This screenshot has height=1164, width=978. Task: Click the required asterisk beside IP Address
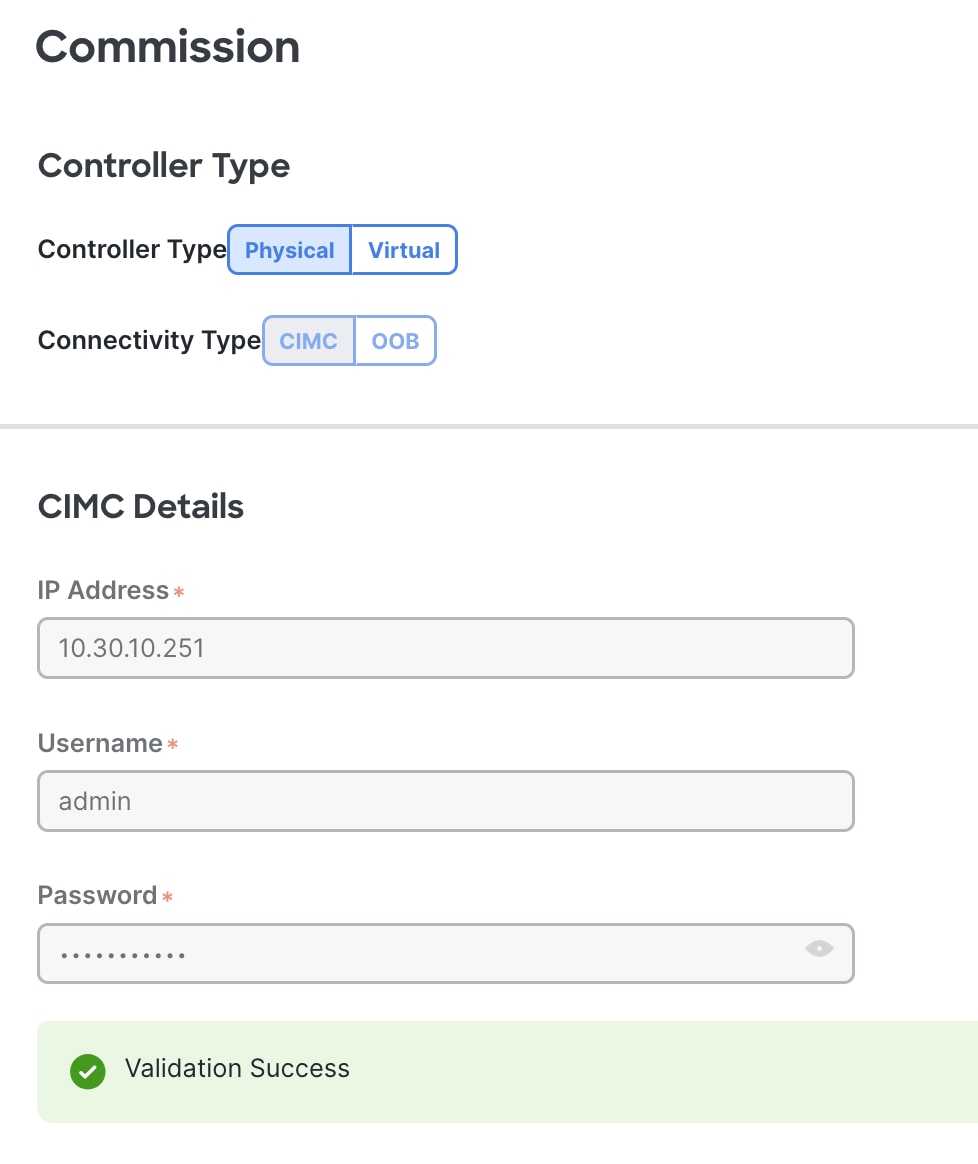178,593
